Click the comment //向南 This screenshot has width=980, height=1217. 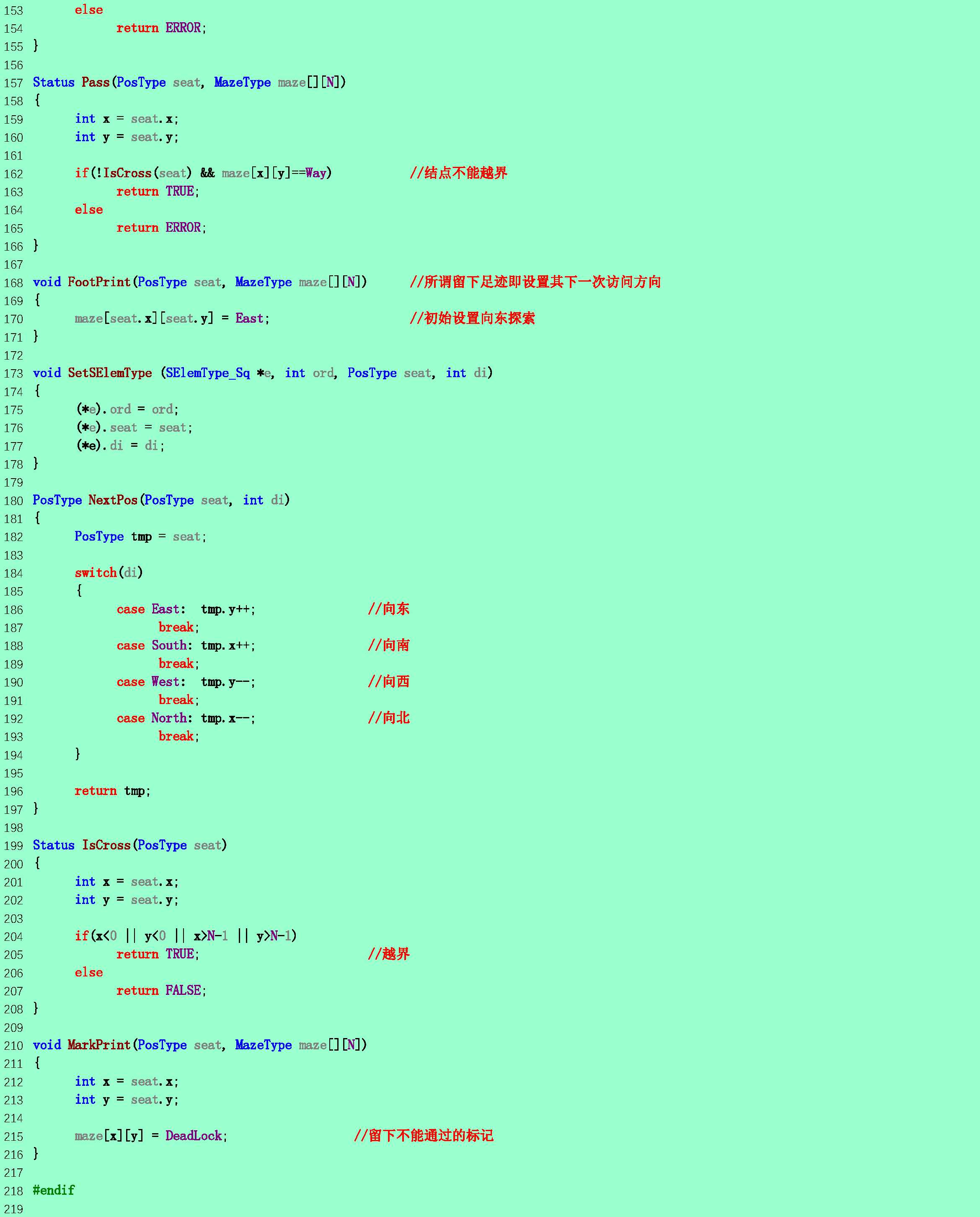(388, 645)
